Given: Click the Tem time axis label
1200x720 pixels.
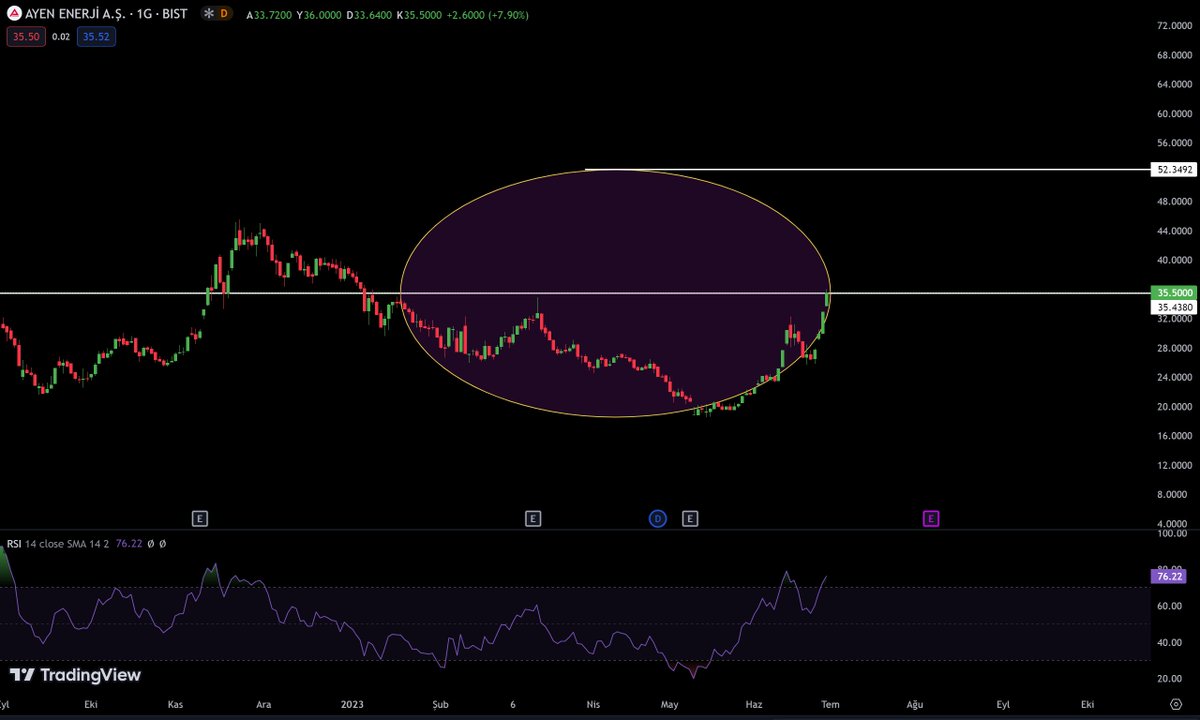Looking at the screenshot, I should [831, 704].
